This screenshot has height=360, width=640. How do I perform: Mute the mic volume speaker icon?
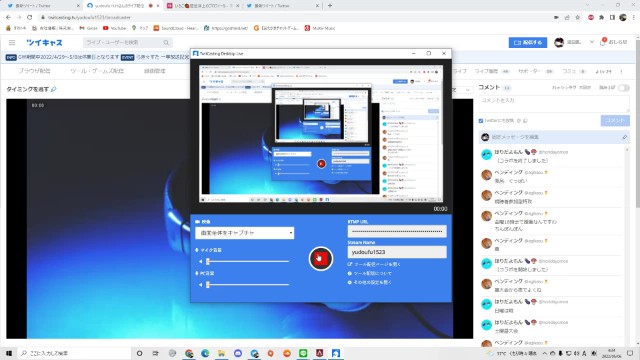200,261
